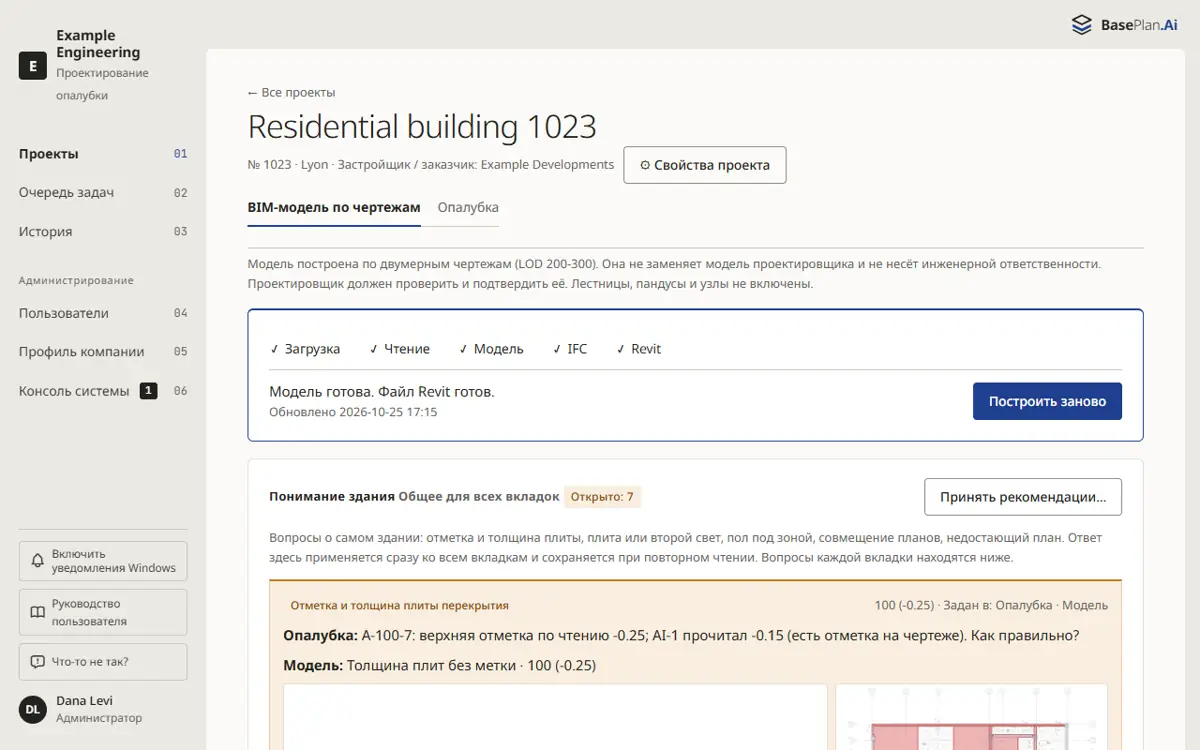1200x750 pixels.
Task: Select the Чтение step
Action: 400,349
